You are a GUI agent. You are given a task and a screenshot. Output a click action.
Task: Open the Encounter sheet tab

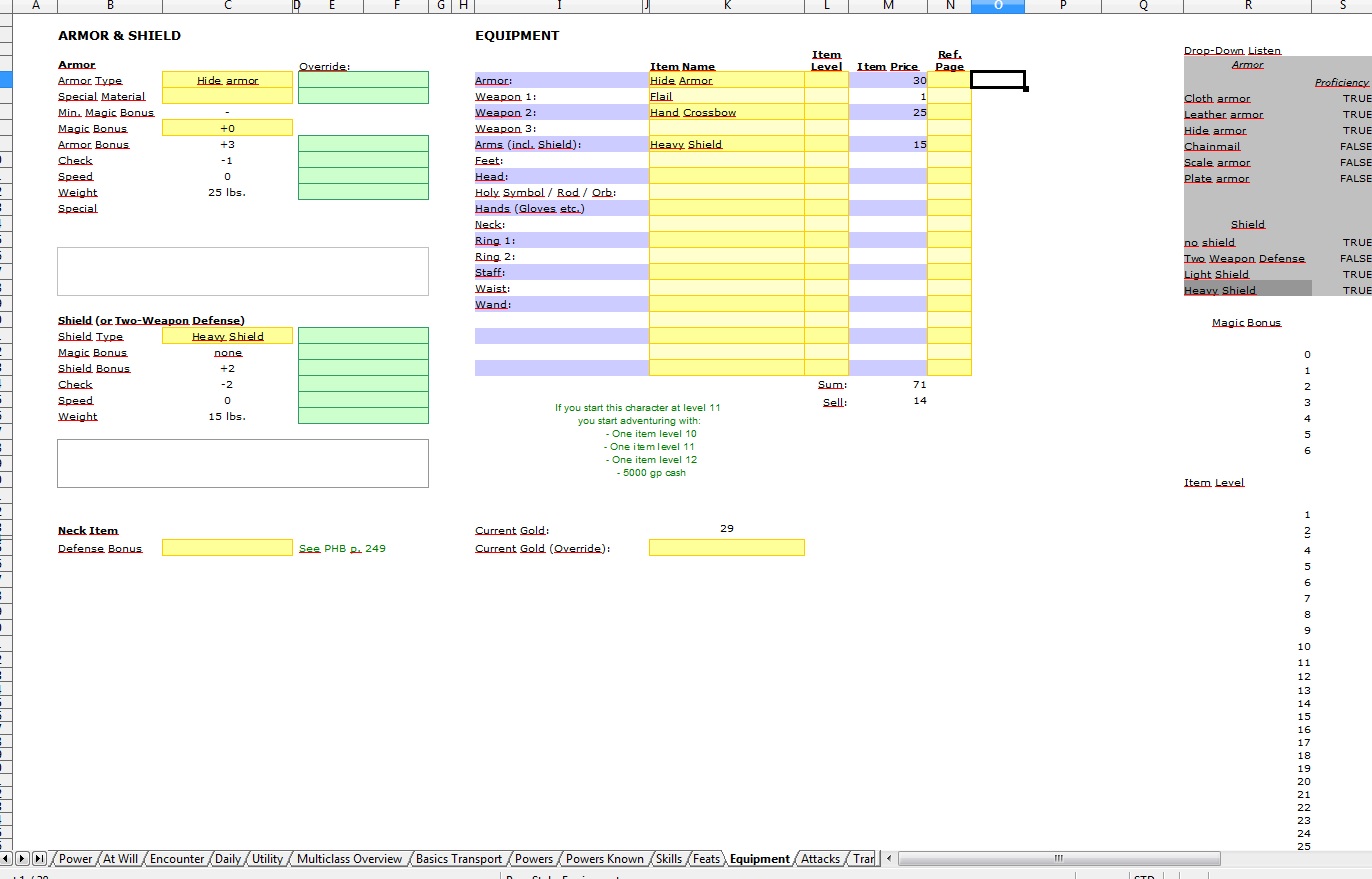pos(177,858)
